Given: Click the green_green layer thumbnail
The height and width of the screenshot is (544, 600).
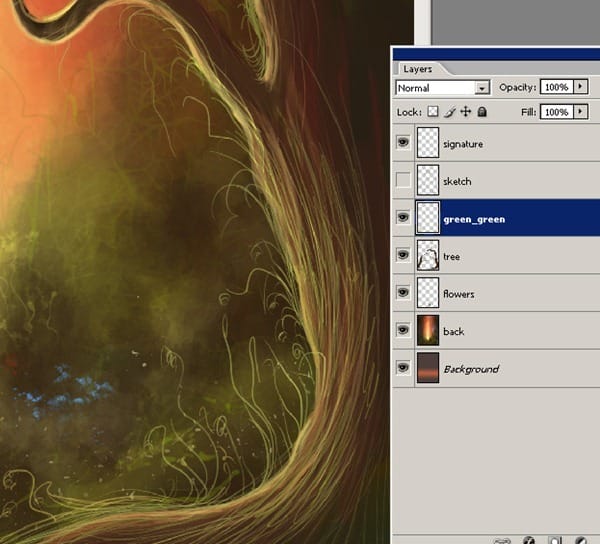Looking at the screenshot, I should point(428,219).
